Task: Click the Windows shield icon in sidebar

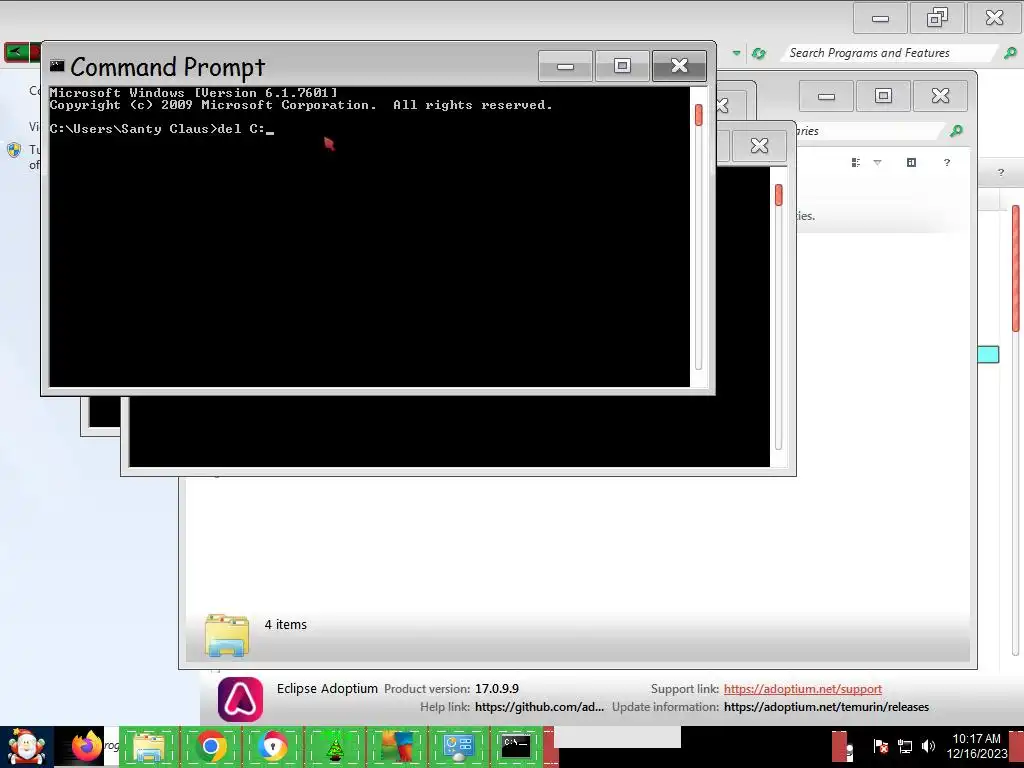Action: click(14, 151)
